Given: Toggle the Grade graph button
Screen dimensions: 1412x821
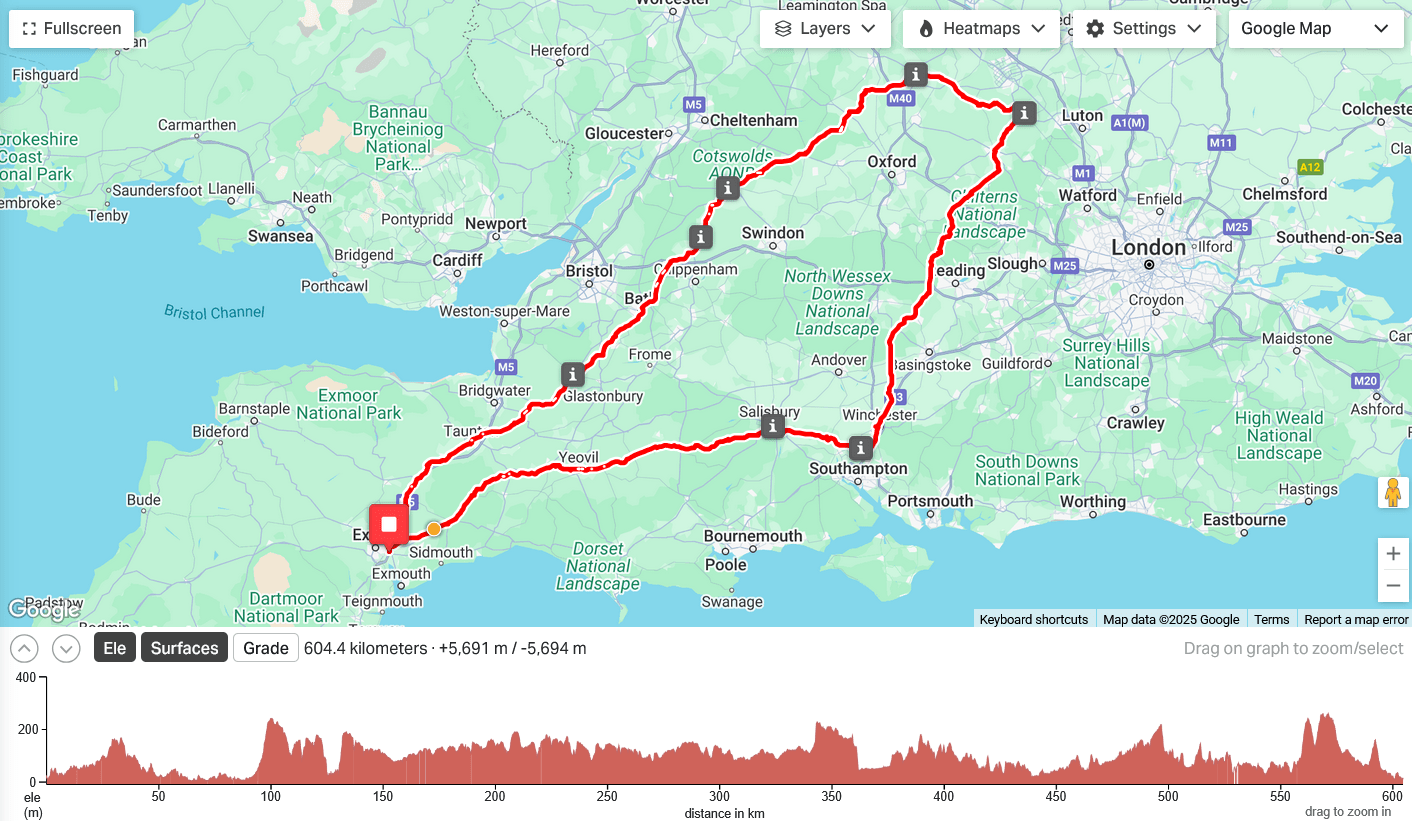Looking at the screenshot, I should click(266, 648).
